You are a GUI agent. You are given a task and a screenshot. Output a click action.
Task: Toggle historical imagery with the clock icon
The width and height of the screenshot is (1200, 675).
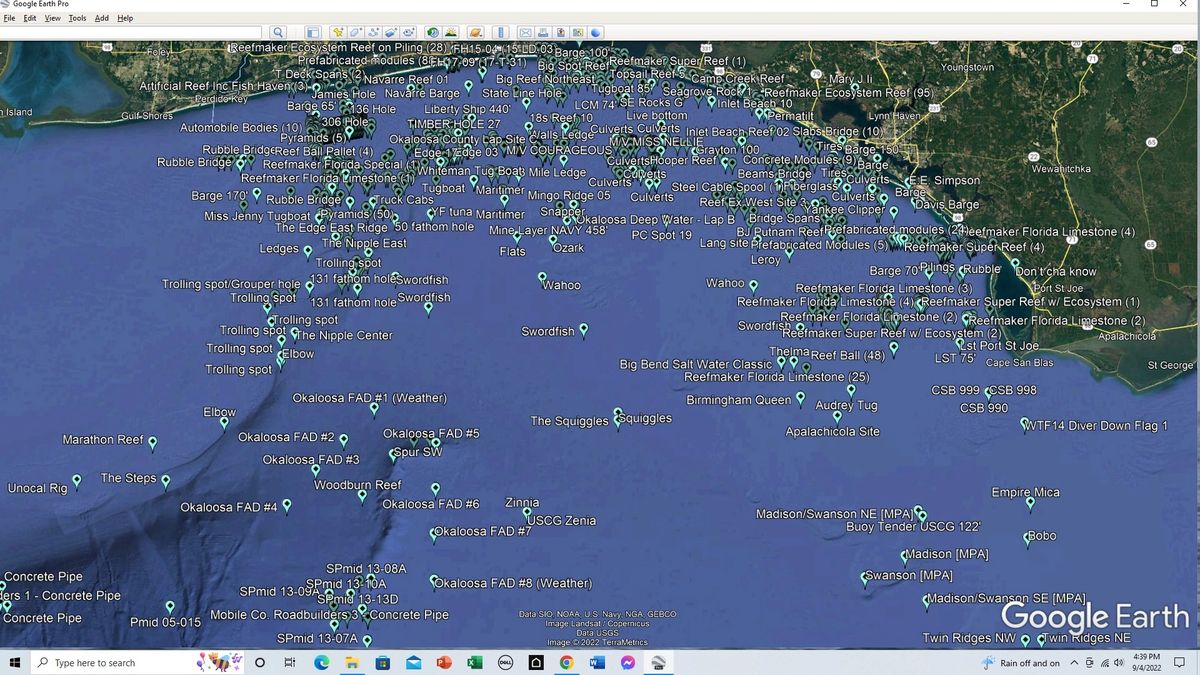coord(432,32)
